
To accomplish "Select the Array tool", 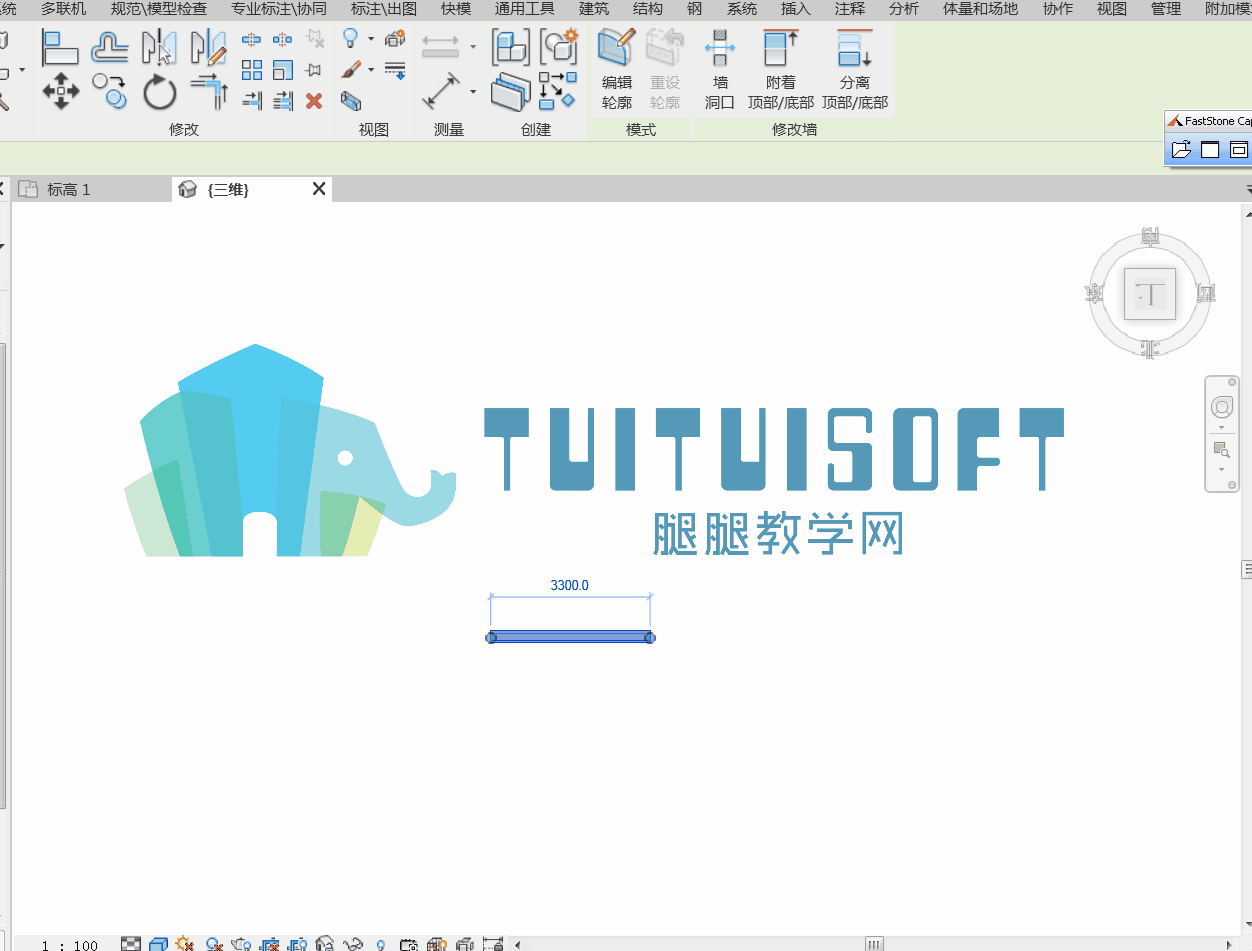I will [251, 70].
